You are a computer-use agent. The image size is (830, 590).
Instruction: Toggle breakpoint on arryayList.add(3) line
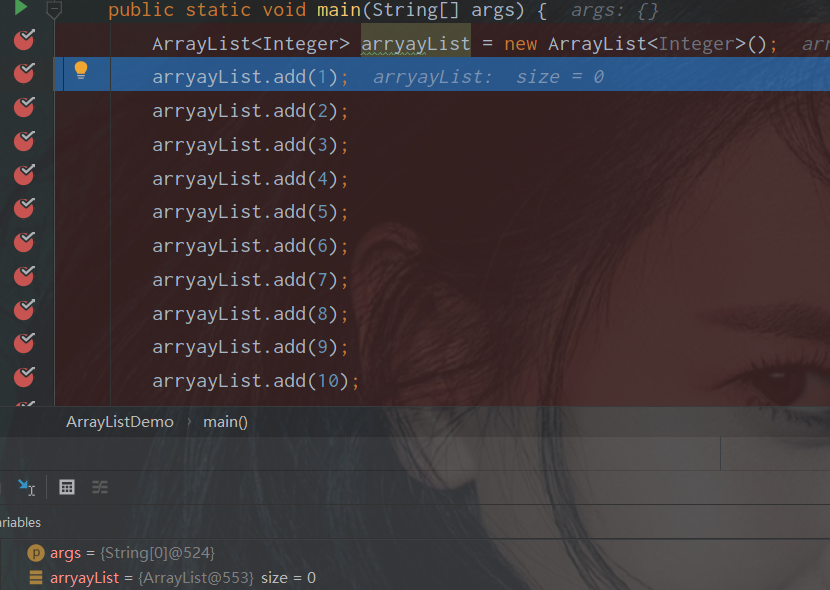[24, 141]
